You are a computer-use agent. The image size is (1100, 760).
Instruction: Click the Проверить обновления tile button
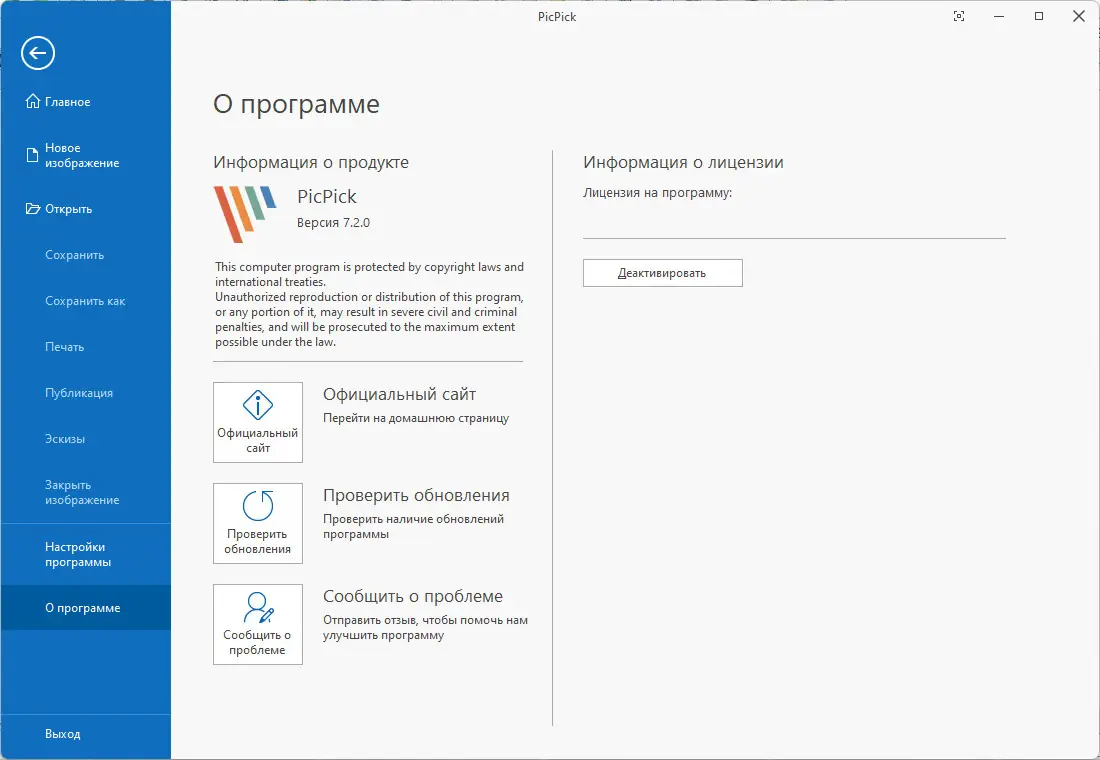click(257, 524)
